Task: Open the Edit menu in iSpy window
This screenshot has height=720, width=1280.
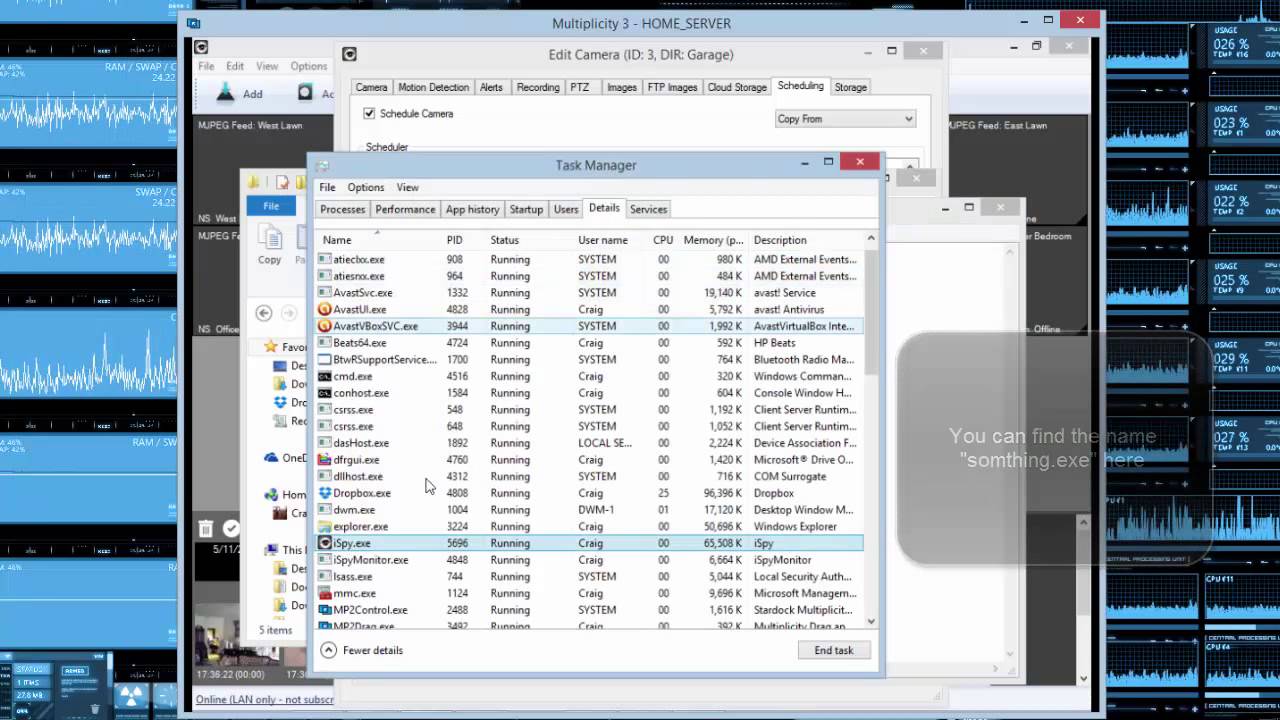Action: 235,66
